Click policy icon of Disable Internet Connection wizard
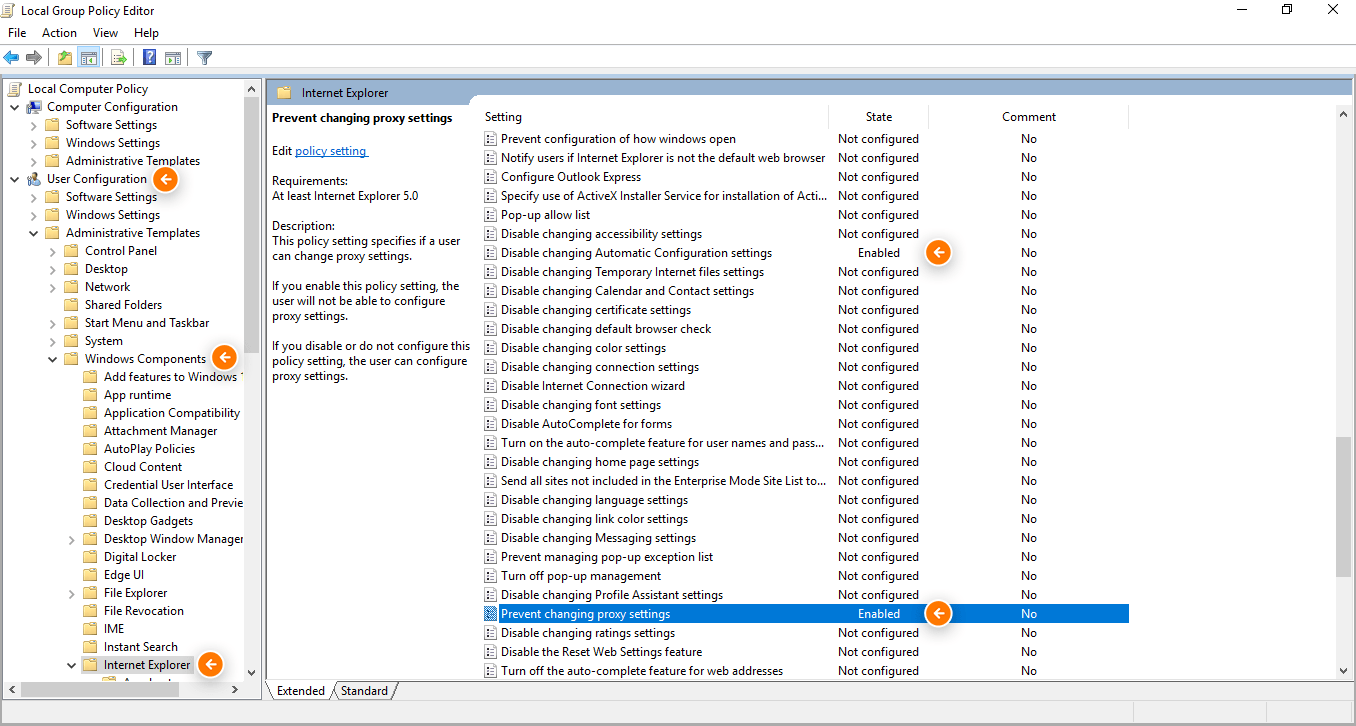The image size is (1356, 726). pyautogui.click(x=491, y=386)
